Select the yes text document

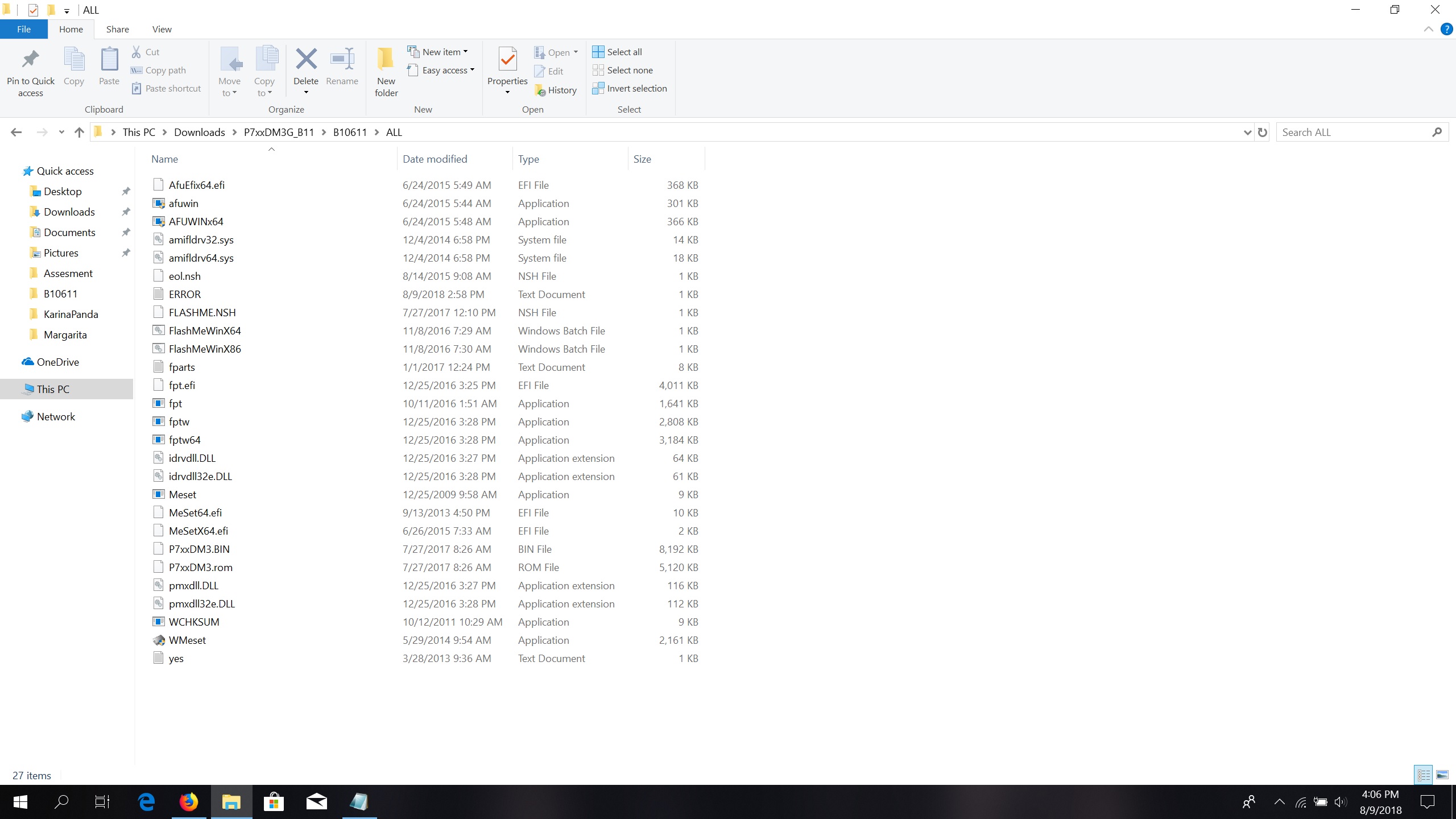pos(176,658)
